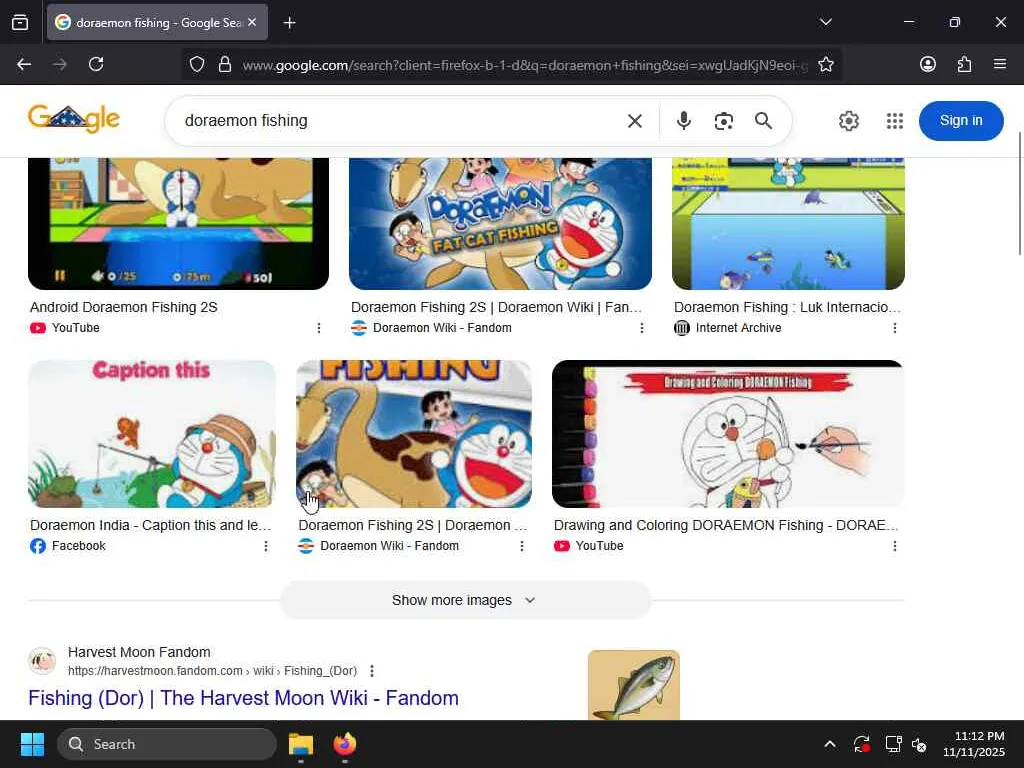This screenshot has height=768, width=1024.
Task: Open the Doraemon Fishing 2S | Doraemon … poster image
Action: (414, 434)
